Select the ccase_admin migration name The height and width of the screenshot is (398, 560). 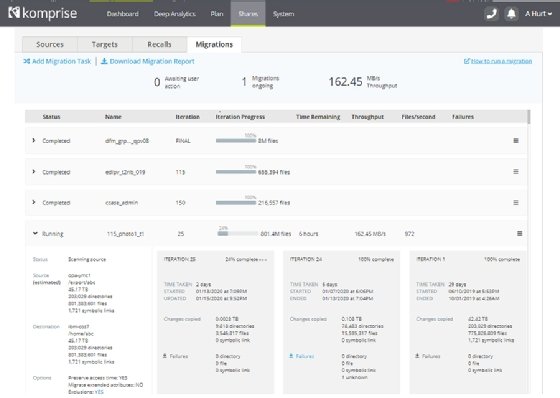point(121,203)
